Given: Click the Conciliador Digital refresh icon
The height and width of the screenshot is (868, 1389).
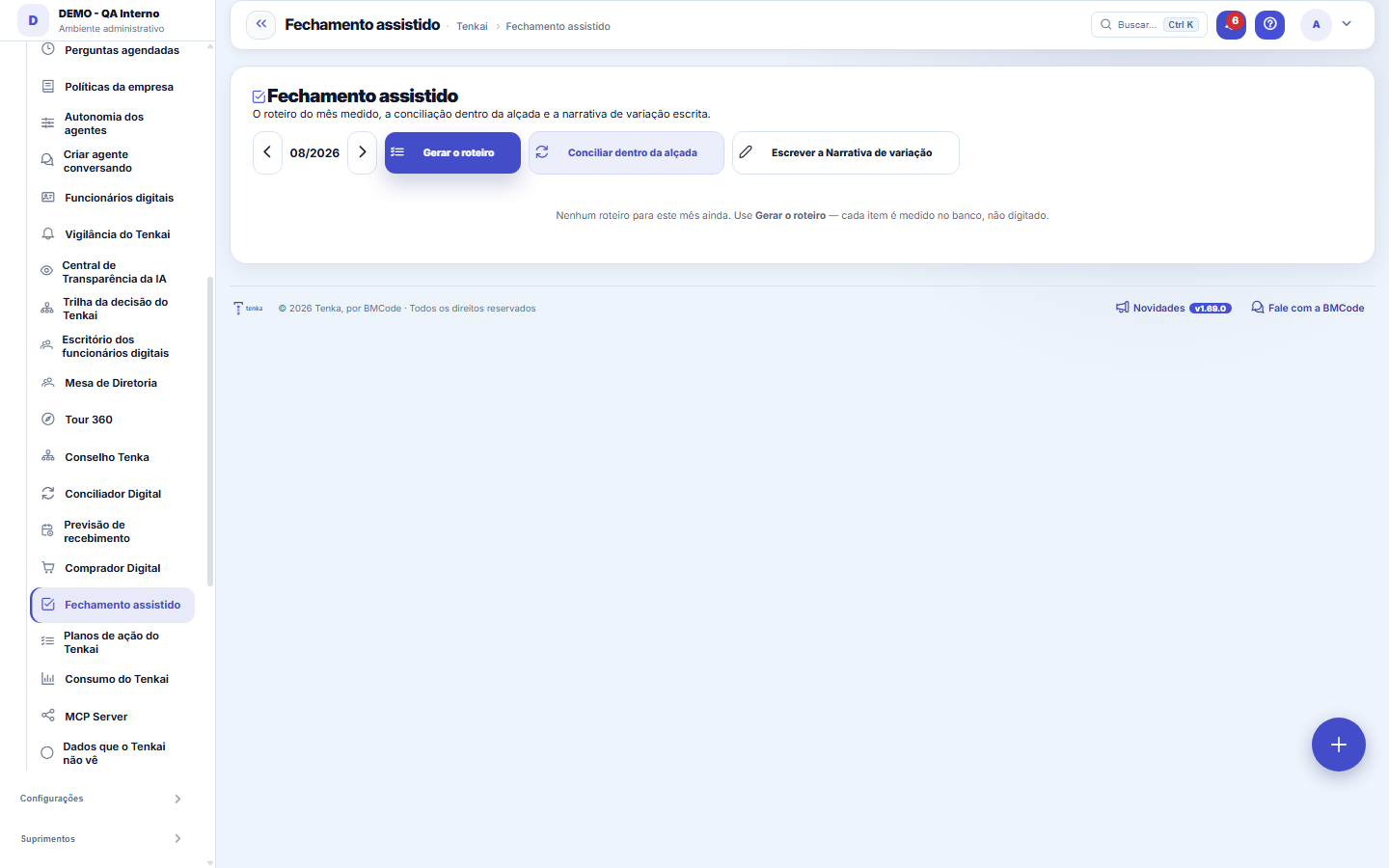Looking at the screenshot, I should (47, 494).
